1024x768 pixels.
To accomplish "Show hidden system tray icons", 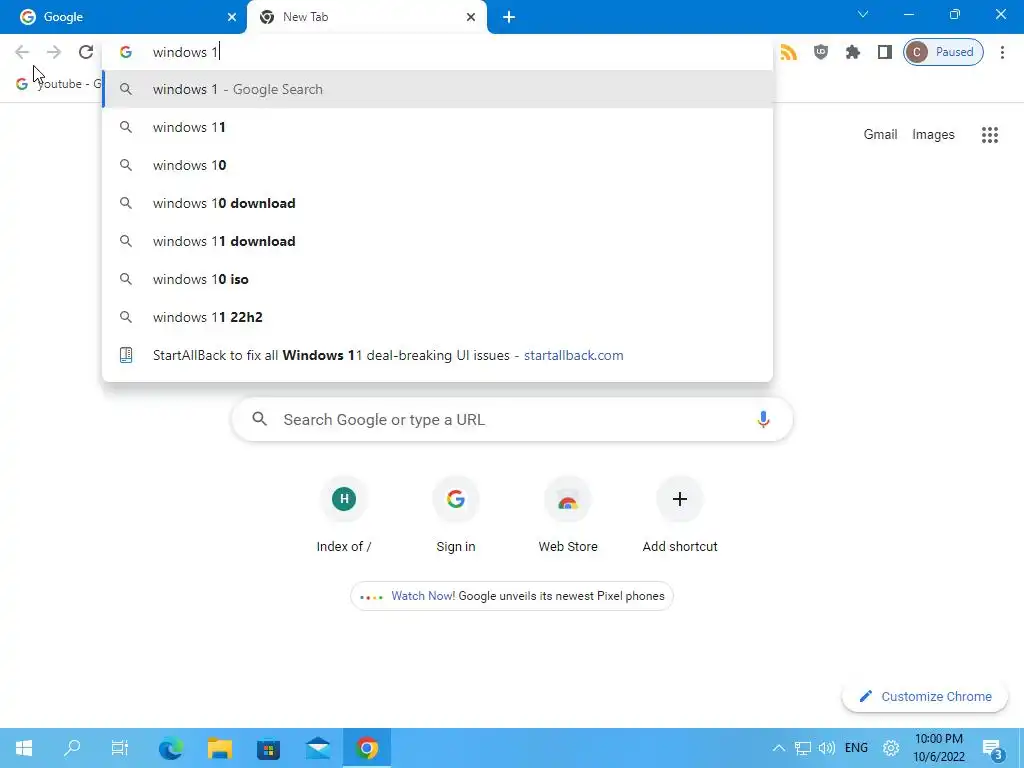I will click(778, 748).
